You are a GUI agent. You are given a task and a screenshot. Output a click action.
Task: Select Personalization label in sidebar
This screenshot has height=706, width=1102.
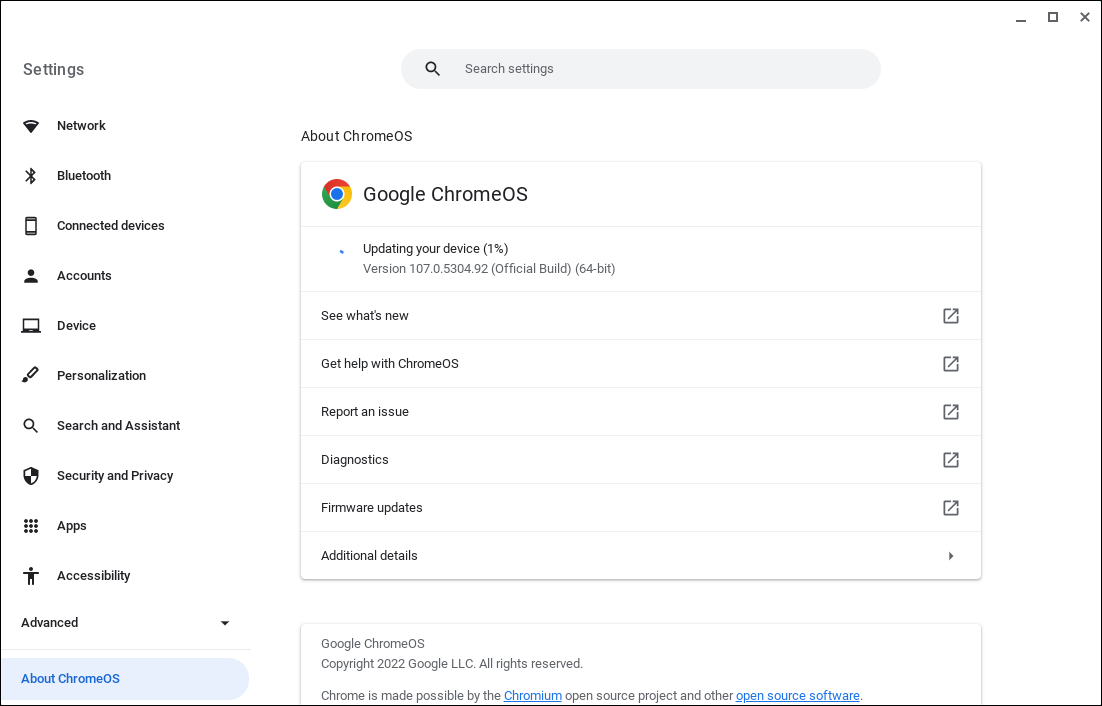[x=101, y=375]
